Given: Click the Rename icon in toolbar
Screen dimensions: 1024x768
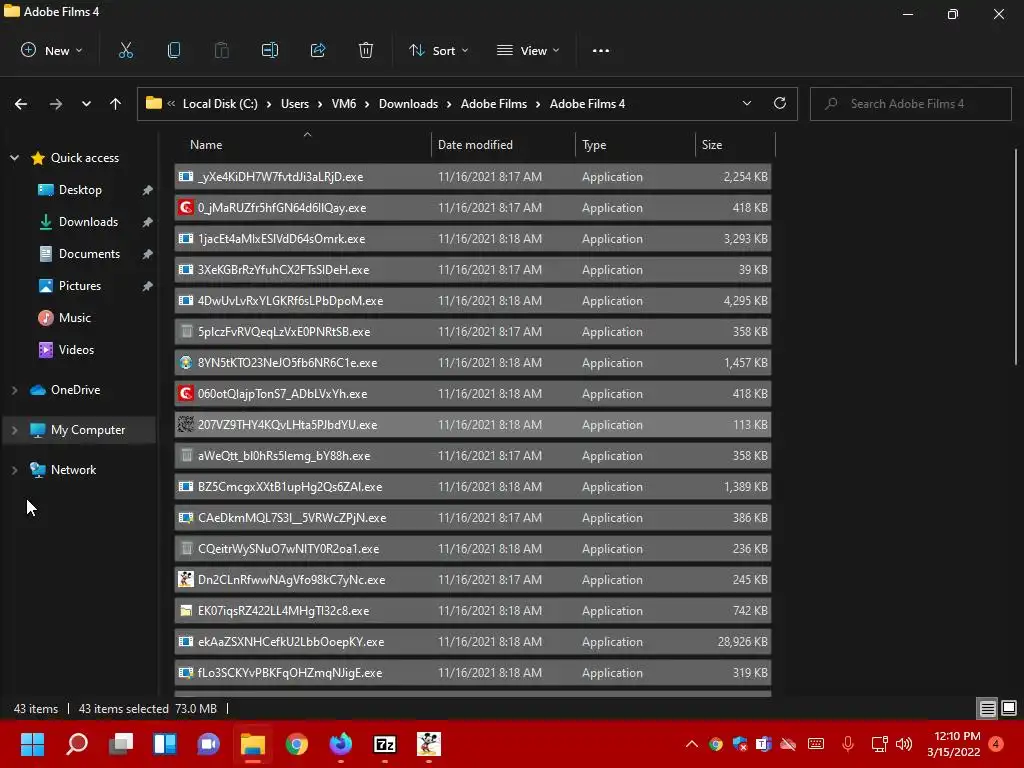Looking at the screenshot, I should tap(270, 50).
